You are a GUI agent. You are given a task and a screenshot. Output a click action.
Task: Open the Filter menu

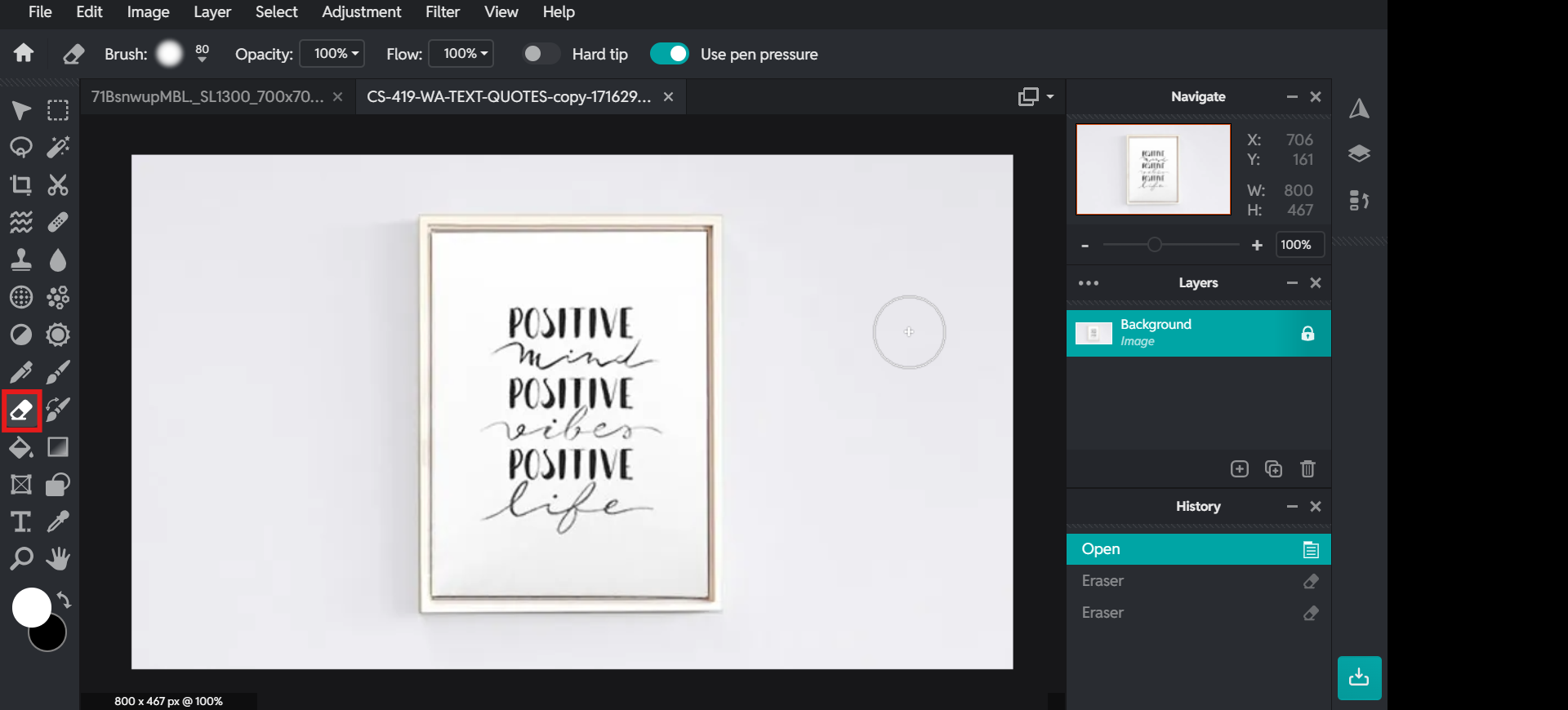tap(442, 12)
